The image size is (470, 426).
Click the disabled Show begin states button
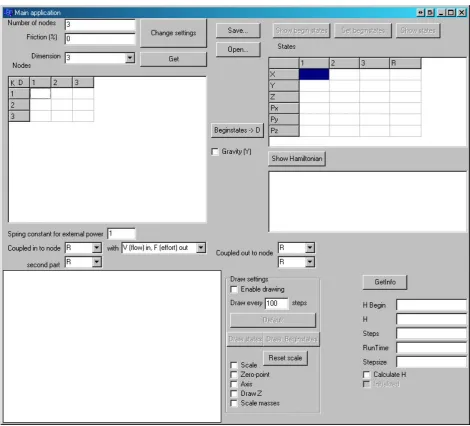coord(301,31)
